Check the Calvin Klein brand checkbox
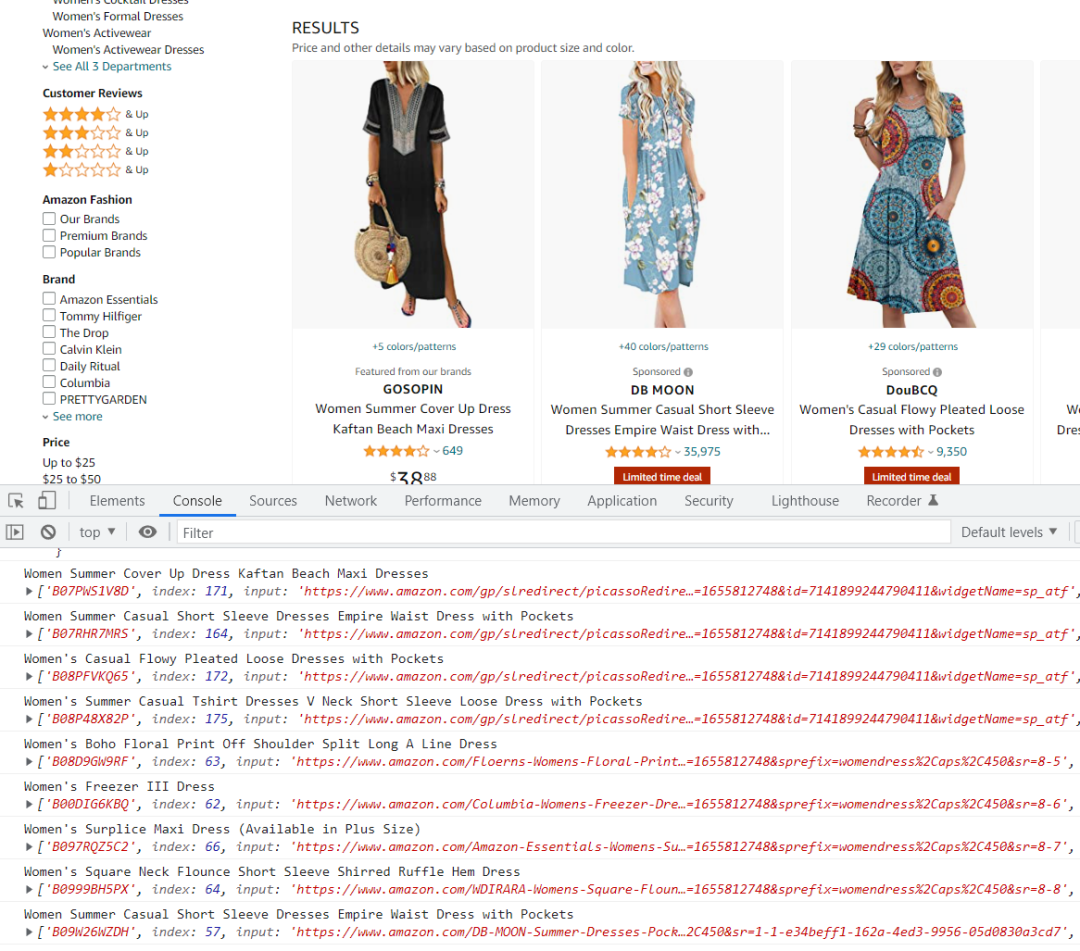Screen dimensions: 1080x951 coord(49,348)
